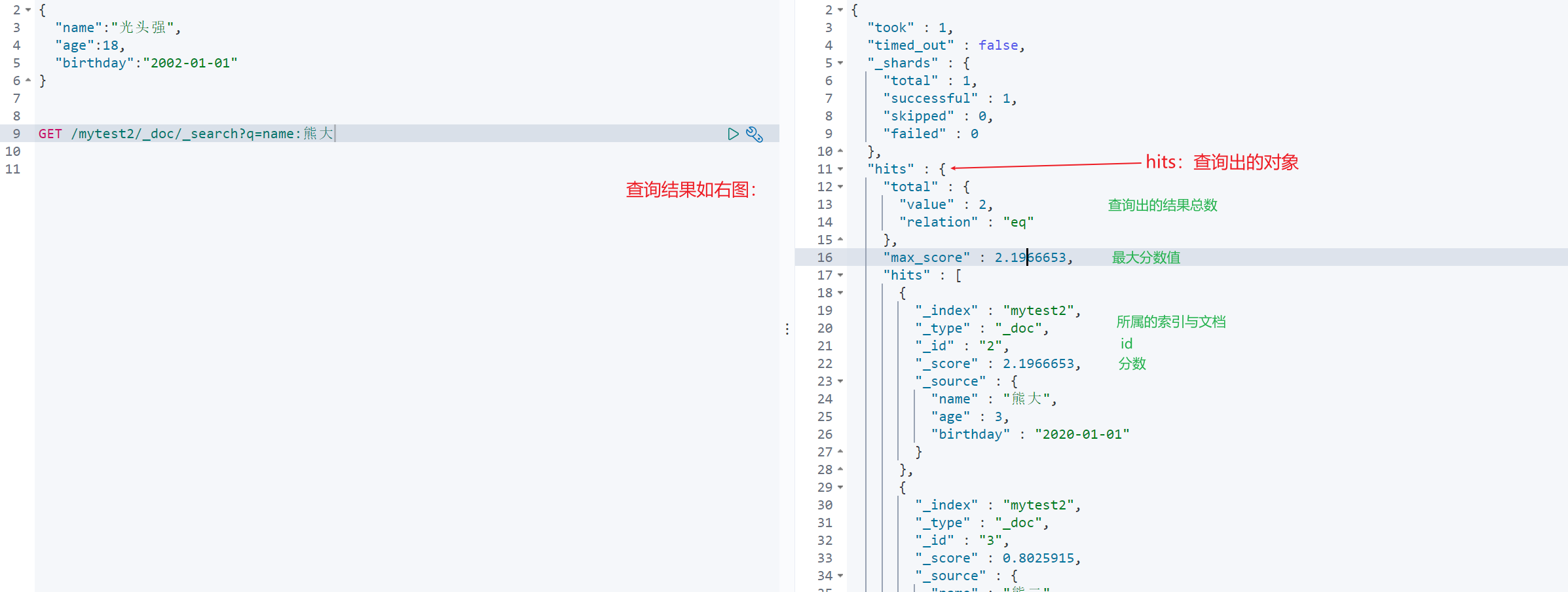This screenshot has height=592, width=1568.
Task: Click response line number 16
Action: point(825,257)
